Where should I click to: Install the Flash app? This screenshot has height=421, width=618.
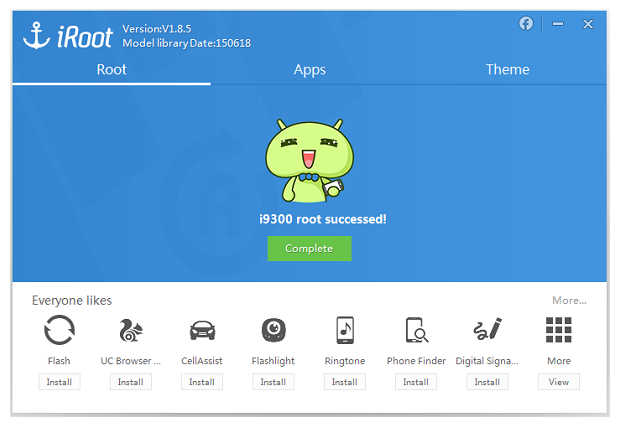[x=59, y=382]
